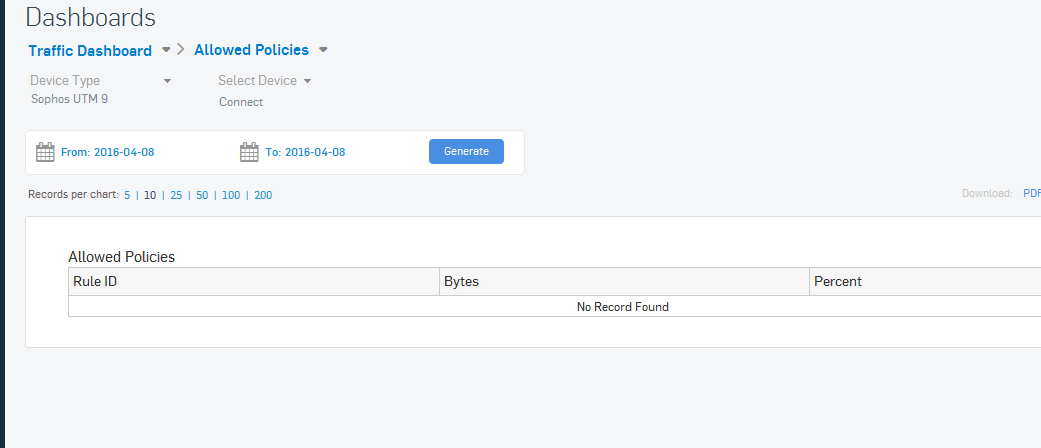Expand the Traffic Dashboard dropdown arrow

[166, 50]
